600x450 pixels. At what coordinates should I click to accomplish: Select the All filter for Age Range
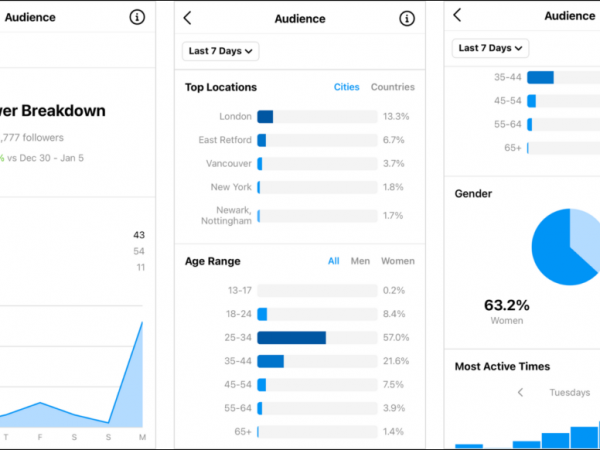pos(334,261)
